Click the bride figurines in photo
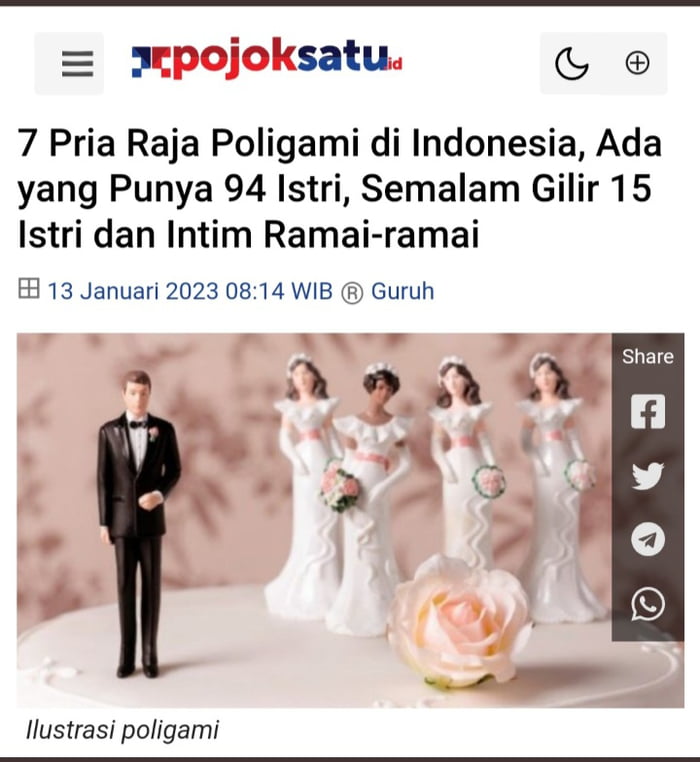The width and height of the screenshot is (700, 762). click(433, 491)
